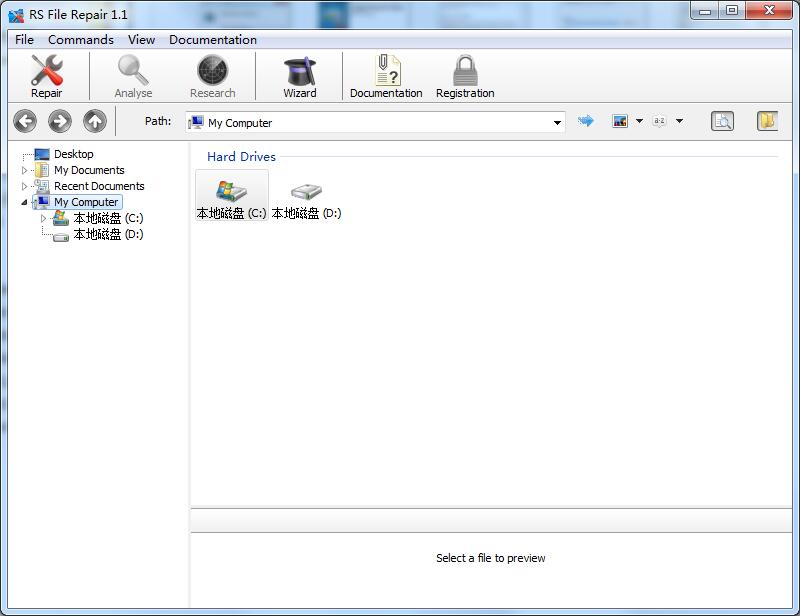
Task: Select My Documents in the folder tree
Action: coord(89,170)
